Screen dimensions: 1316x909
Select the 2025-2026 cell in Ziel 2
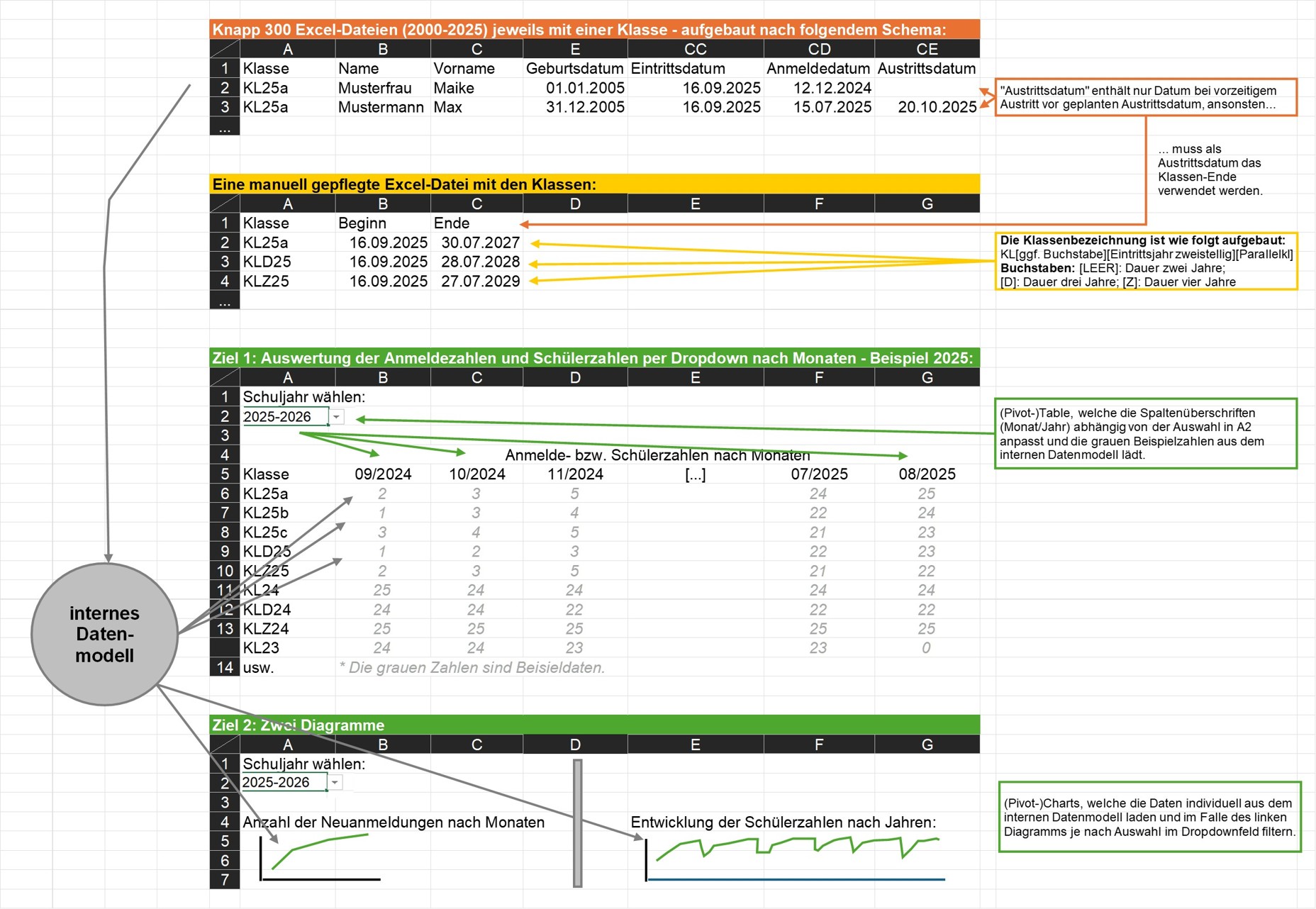pyautogui.click(x=283, y=783)
